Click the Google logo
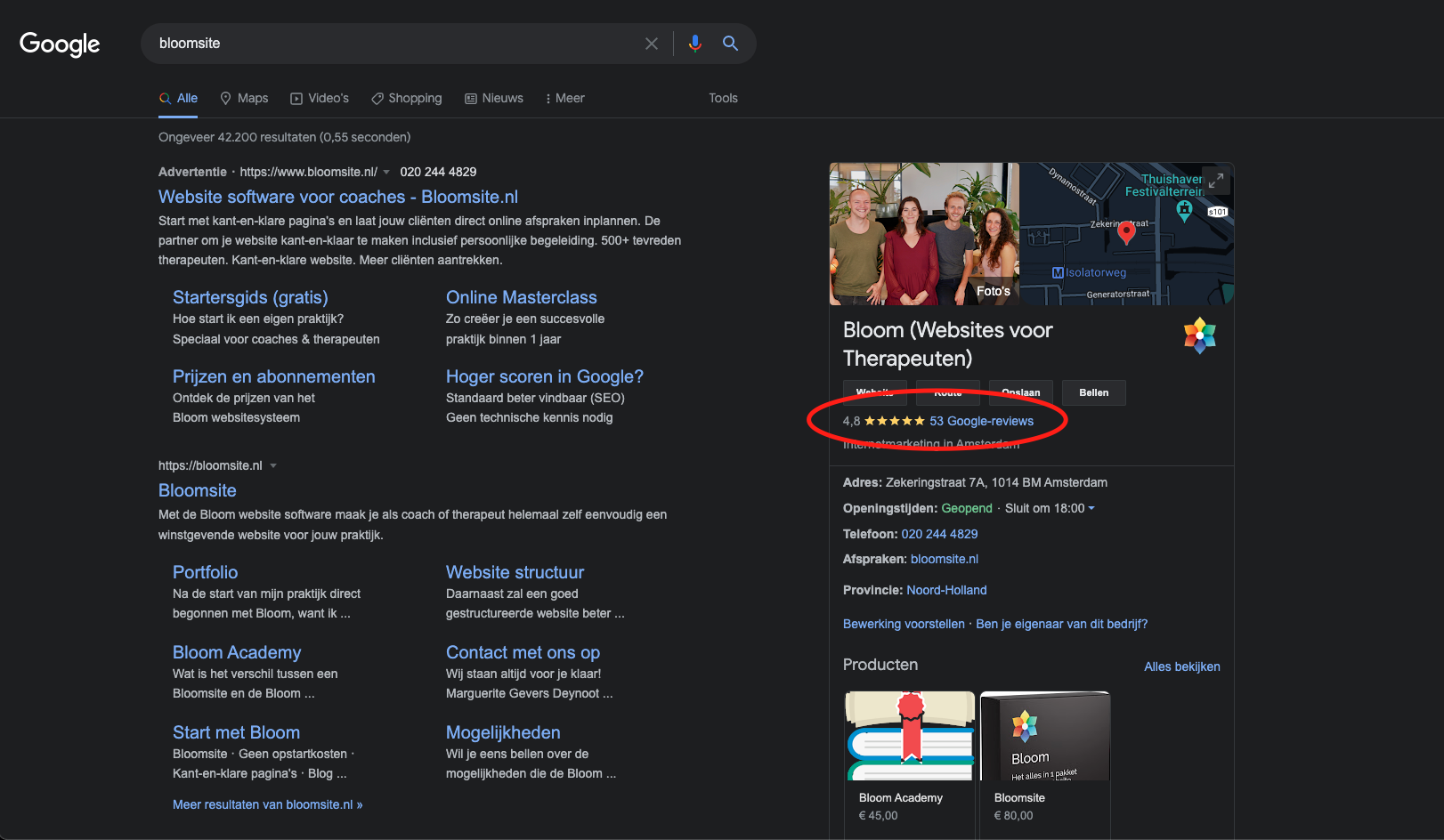 point(60,44)
